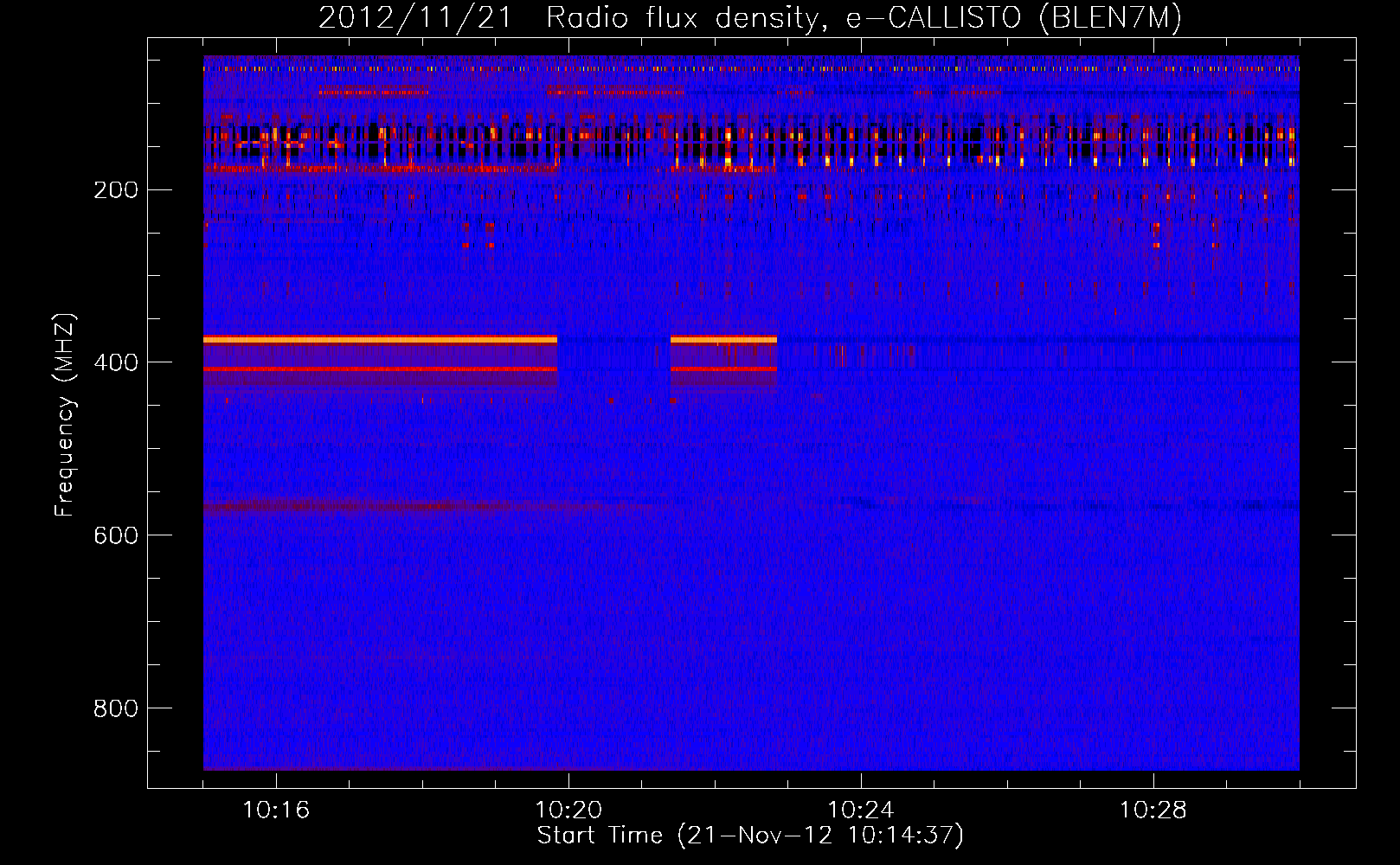Click the 10:16 time tick label
The image size is (1400, 865).
[x=276, y=811]
